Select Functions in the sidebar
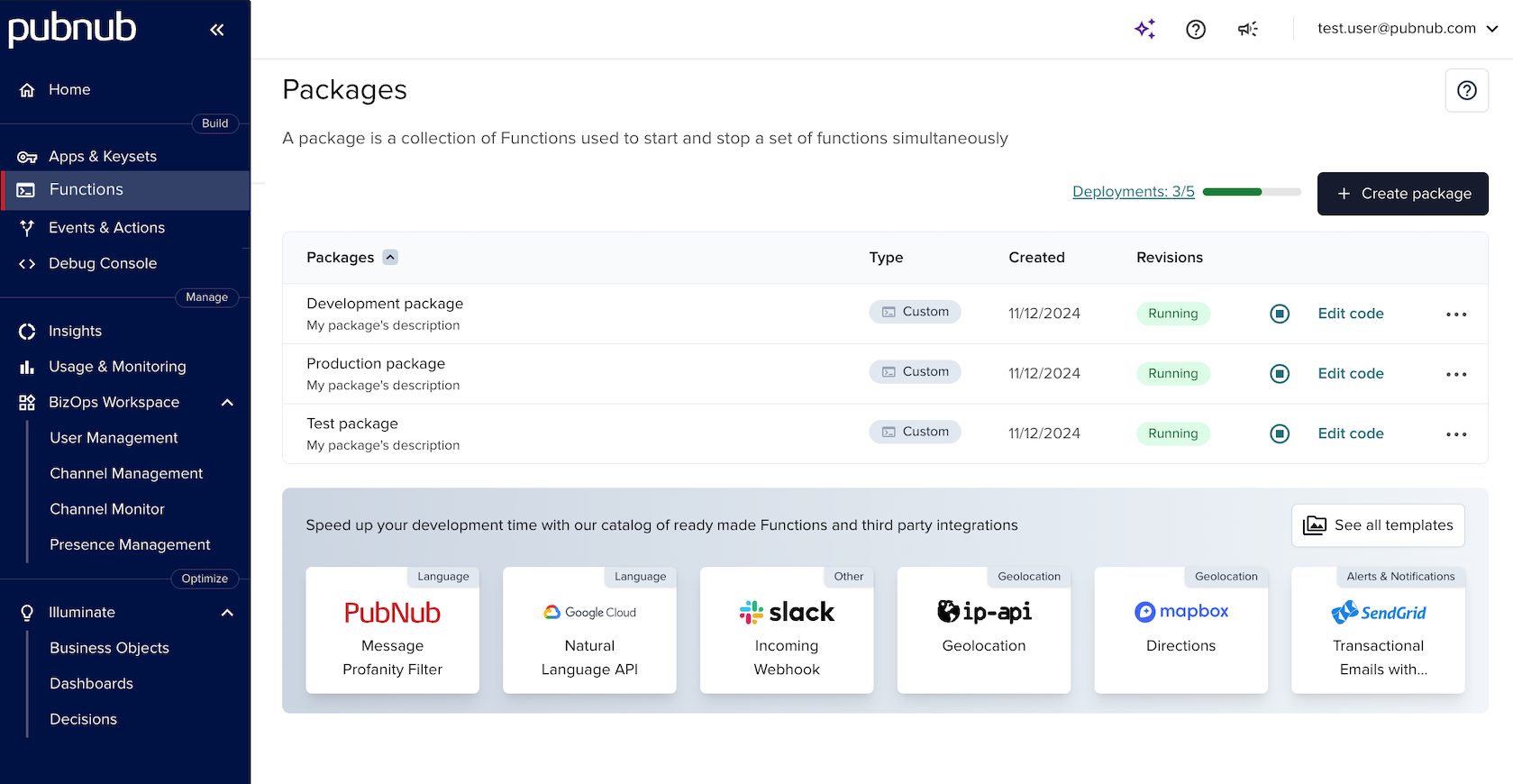The width and height of the screenshot is (1513, 784). click(x=125, y=190)
